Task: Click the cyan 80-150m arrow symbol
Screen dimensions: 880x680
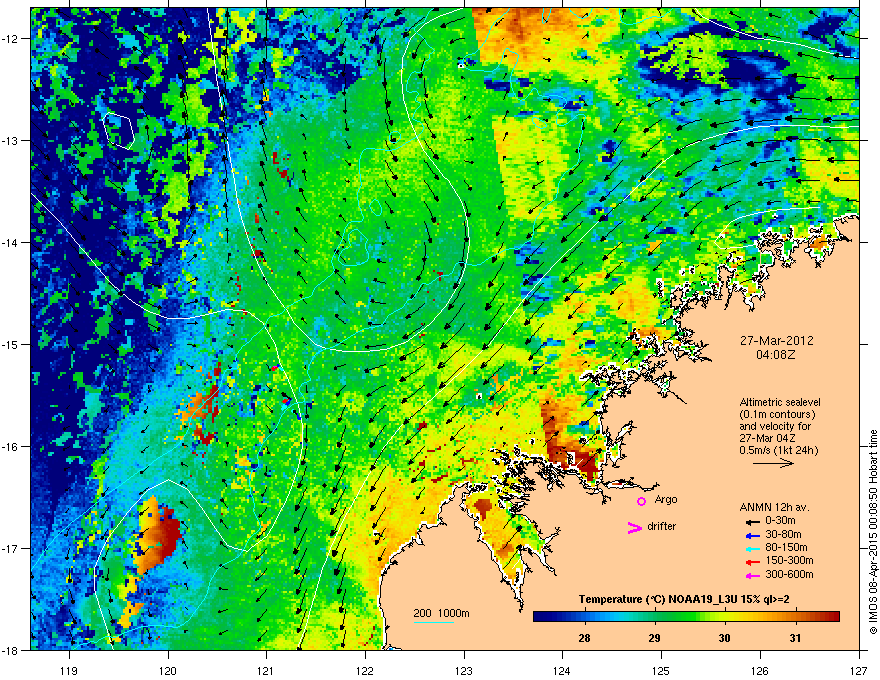Action: tap(752, 548)
